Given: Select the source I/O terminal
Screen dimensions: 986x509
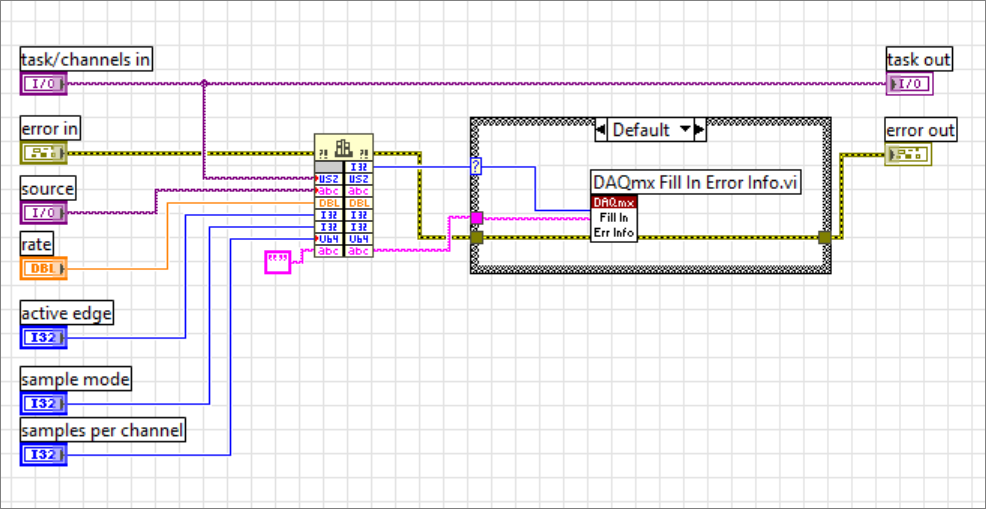Looking at the screenshot, I should [43, 212].
